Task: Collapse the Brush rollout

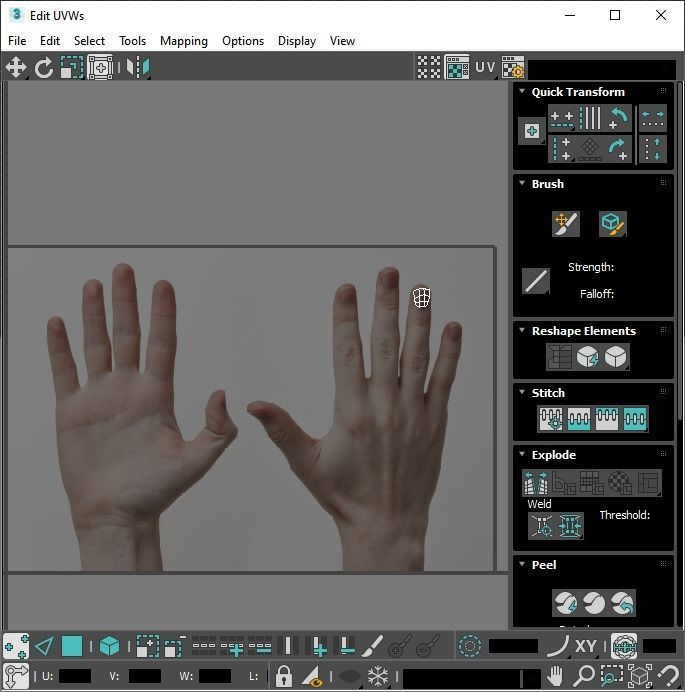Action: pyautogui.click(x=522, y=183)
